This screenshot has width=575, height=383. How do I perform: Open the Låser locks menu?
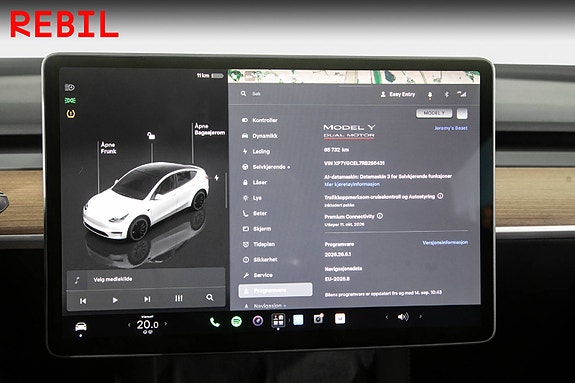(x=254, y=182)
